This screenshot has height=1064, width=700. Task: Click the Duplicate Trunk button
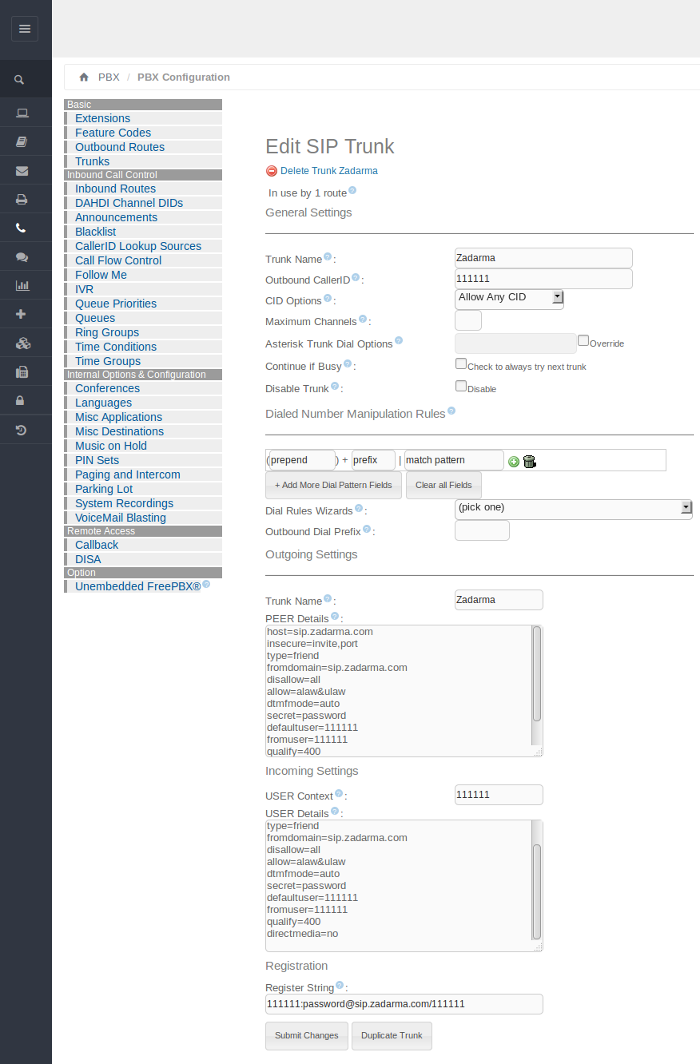pyautogui.click(x=391, y=1036)
